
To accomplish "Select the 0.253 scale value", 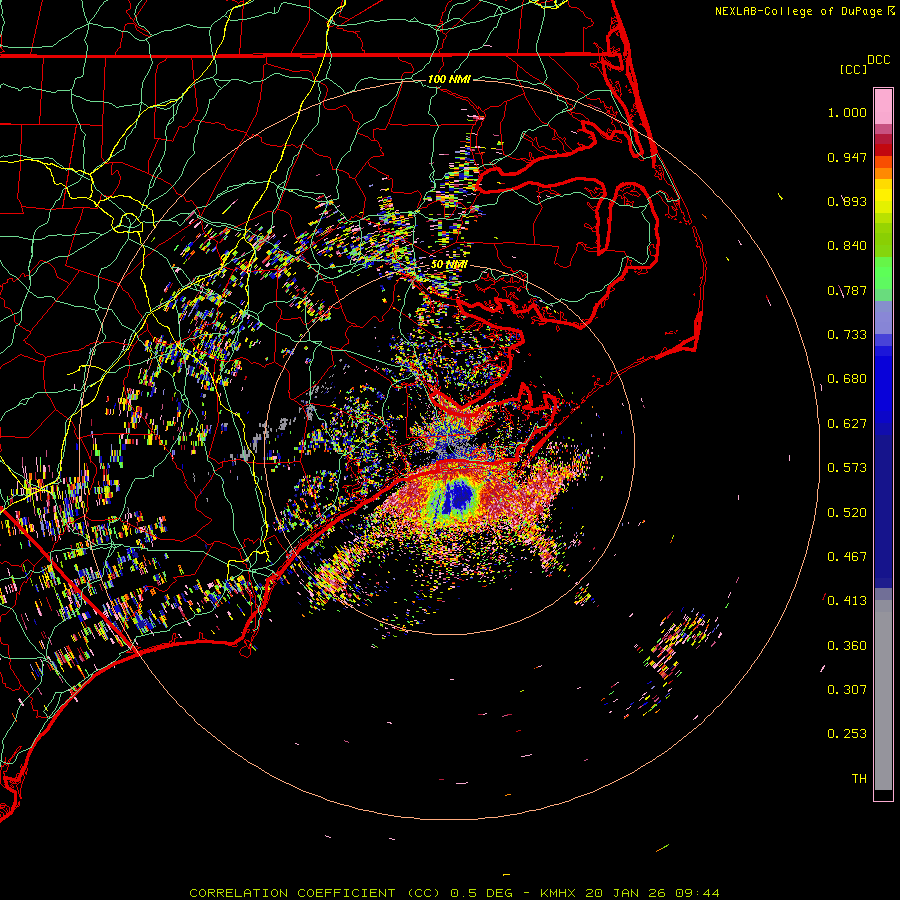I will tap(847, 734).
